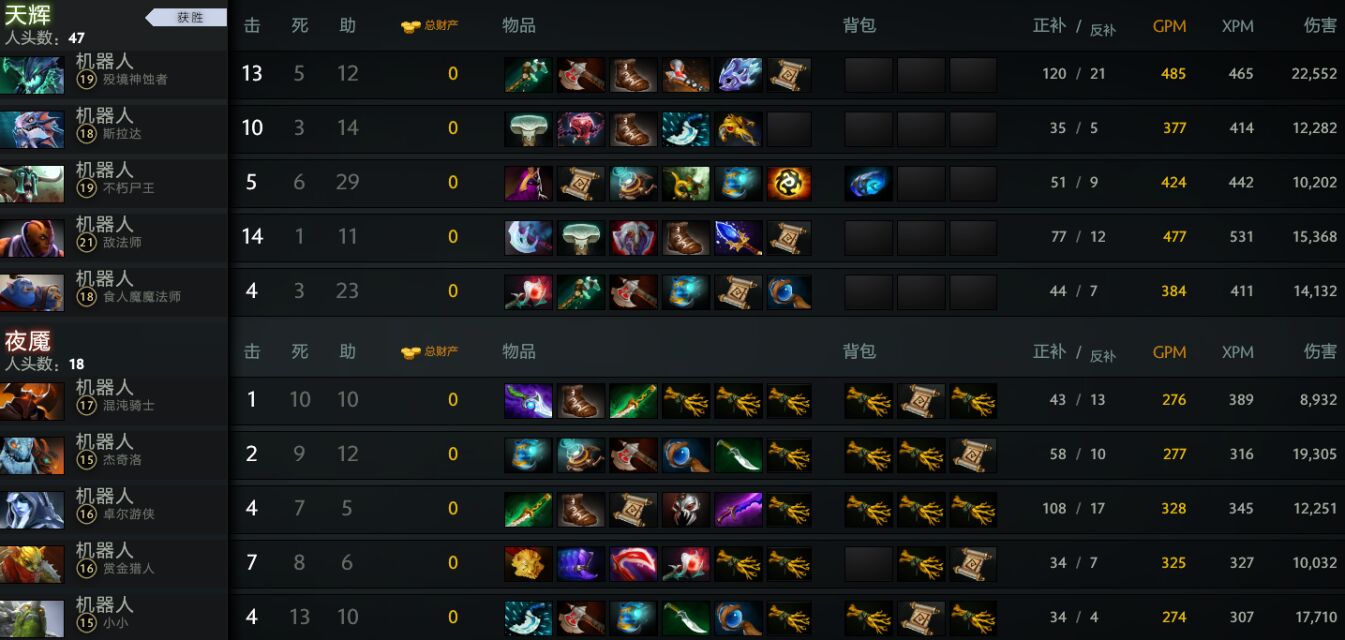Click Chaos Knight's Echo Sabre item
This screenshot has width=1345, height=640.
pyautogui.click(x=633, y=400)
